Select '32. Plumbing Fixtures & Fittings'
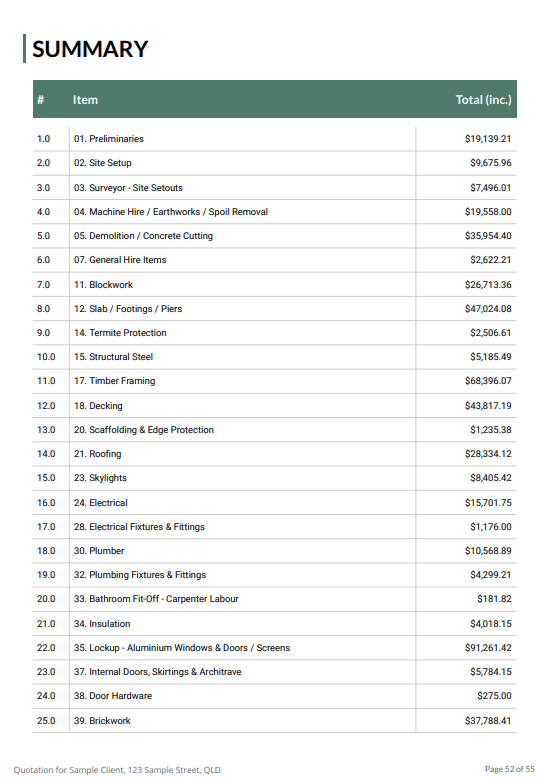 coord(140,575)
